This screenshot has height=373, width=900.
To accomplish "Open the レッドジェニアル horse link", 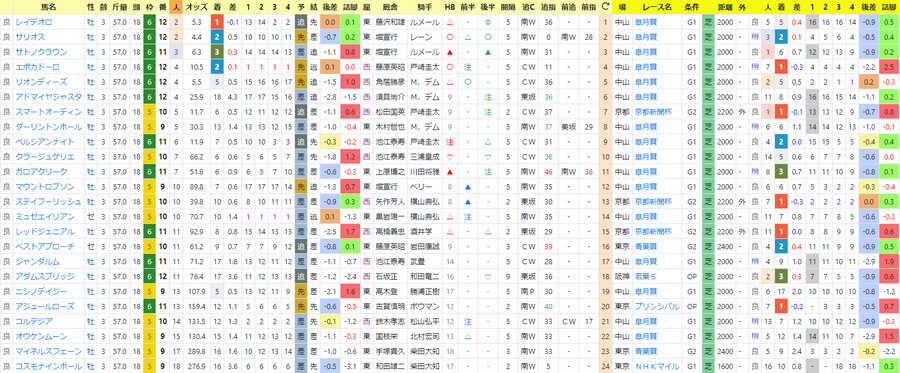I will (x=45, y=231).
